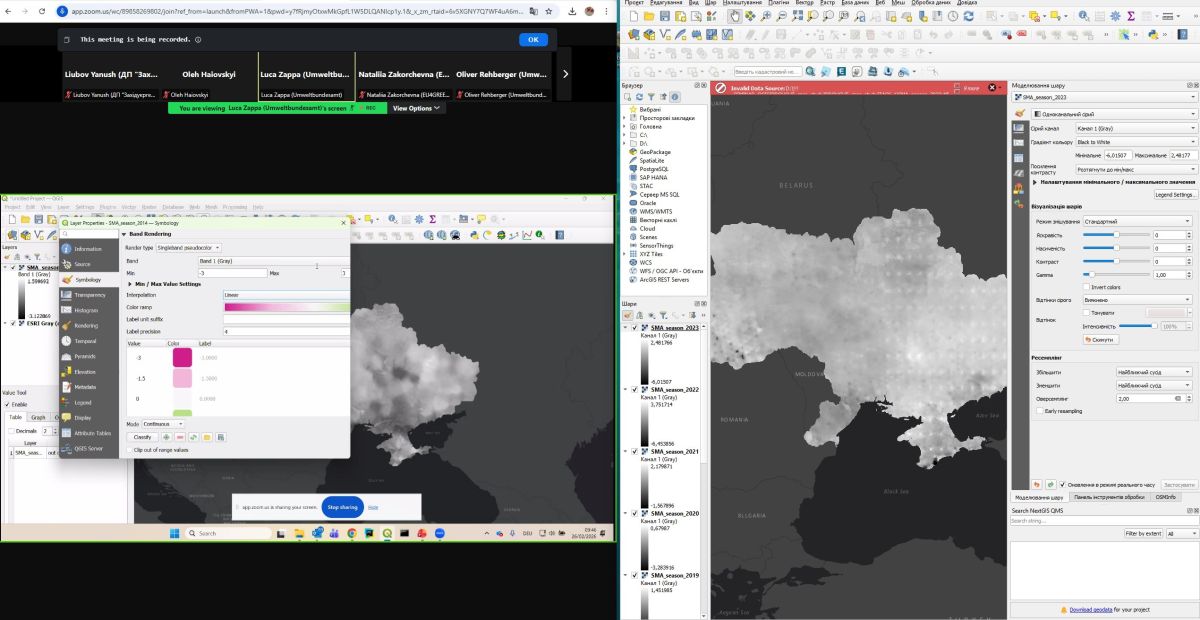Refresh the Browser panel
Screen dimensions: 1200x620
[641, 97]
